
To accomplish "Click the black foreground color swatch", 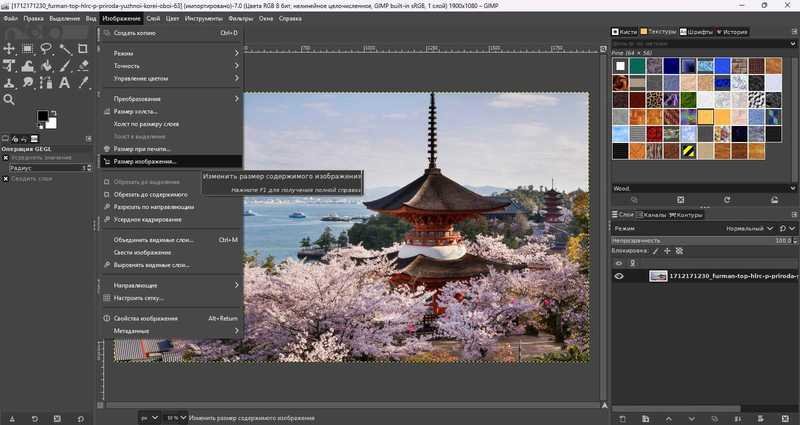I will pos(42,115).
